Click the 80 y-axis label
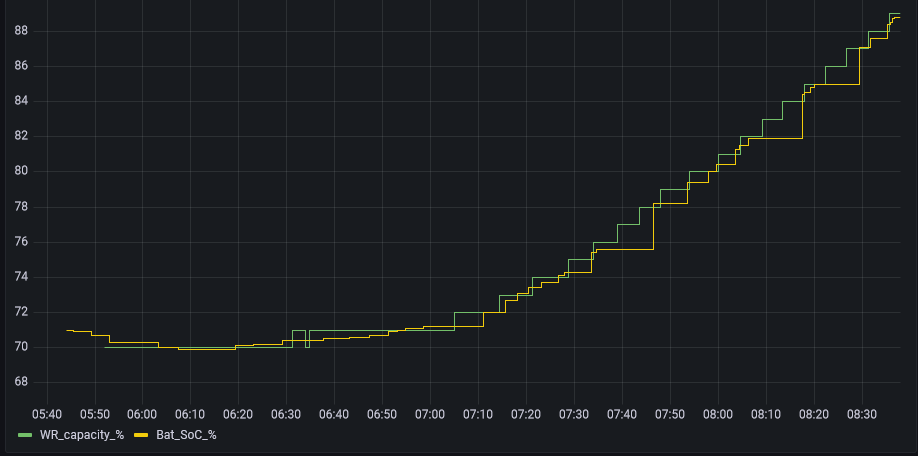The height and width of the screenshot is (456, 918). coord(22,172)
